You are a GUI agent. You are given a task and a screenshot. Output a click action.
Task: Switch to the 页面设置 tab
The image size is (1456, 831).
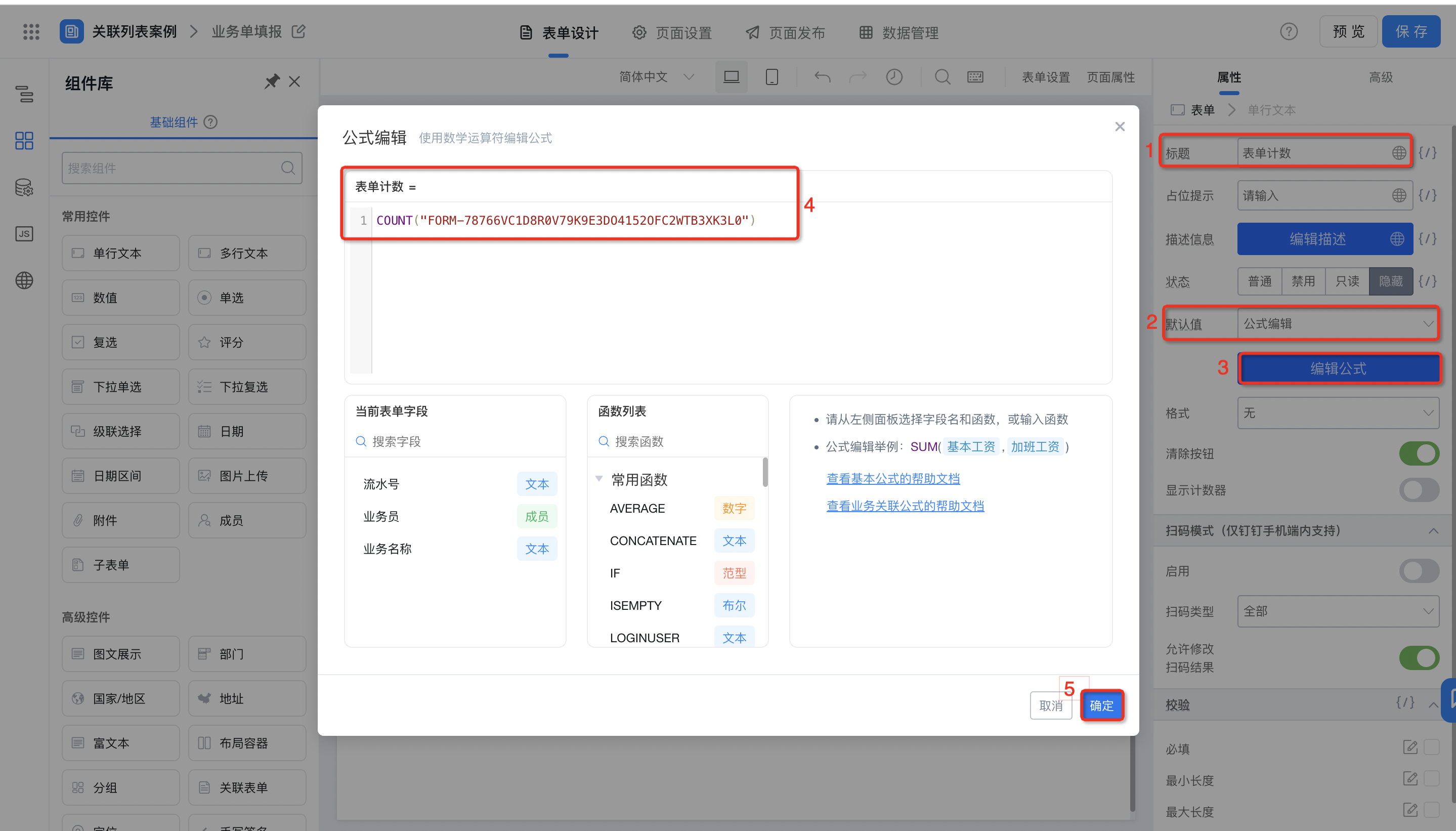[x=672, y=32]
